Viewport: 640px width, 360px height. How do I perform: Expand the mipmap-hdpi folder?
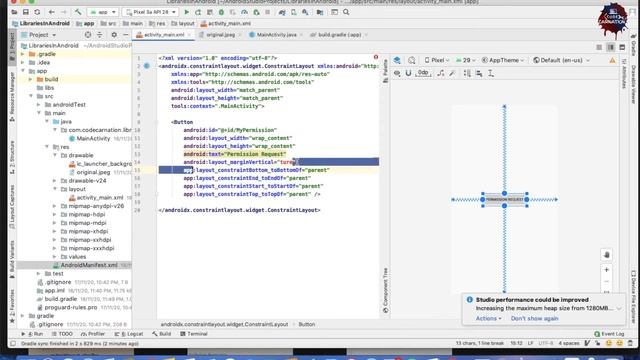(55, 214)
